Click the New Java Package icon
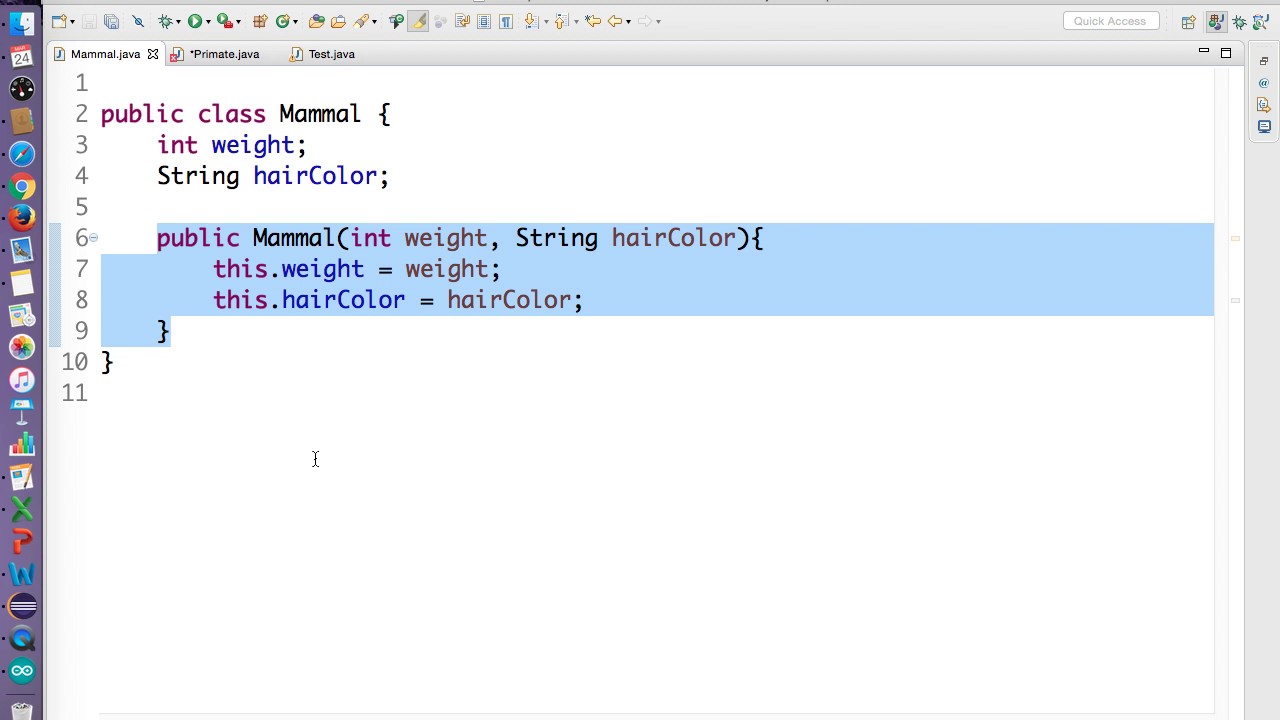This screenshot has height=720, width=1280. point(260,21)
